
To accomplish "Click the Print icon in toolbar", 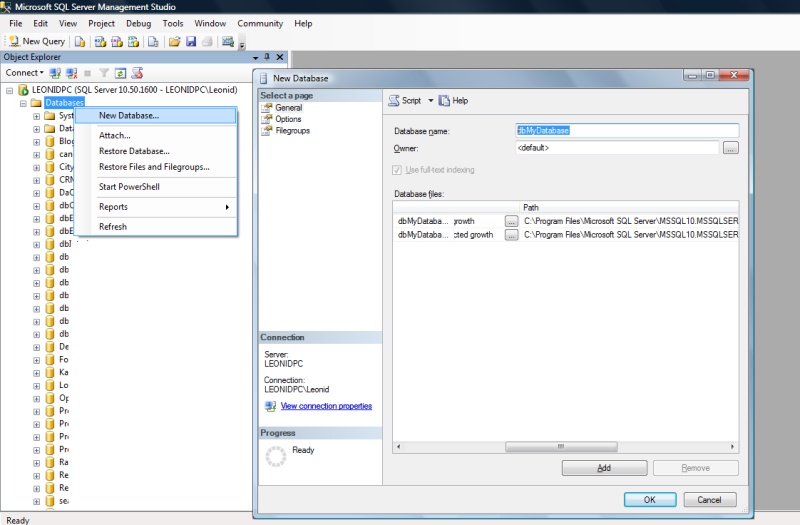I will point(207,41).
